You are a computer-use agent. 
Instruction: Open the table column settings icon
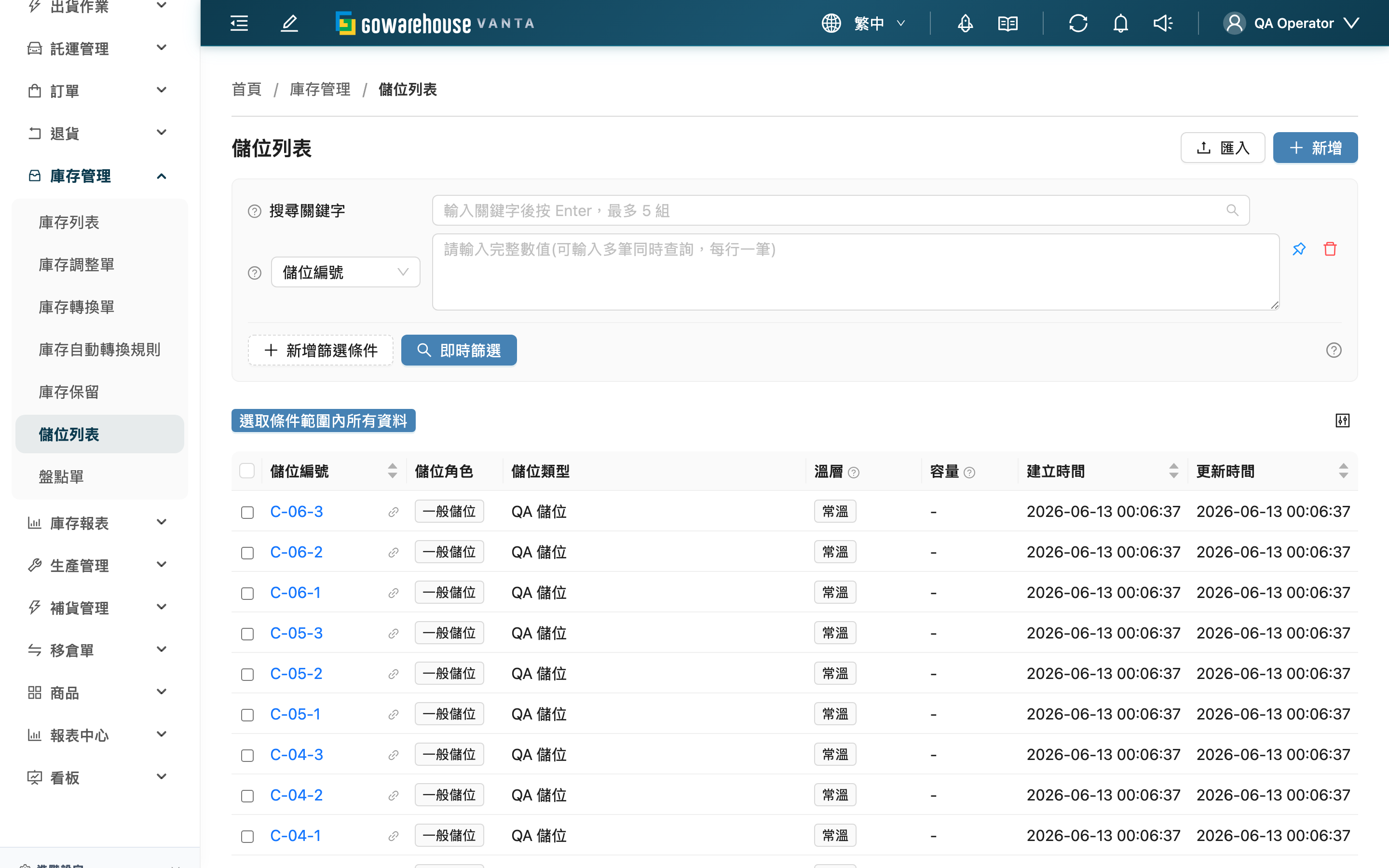click(x=1343, y=421)
